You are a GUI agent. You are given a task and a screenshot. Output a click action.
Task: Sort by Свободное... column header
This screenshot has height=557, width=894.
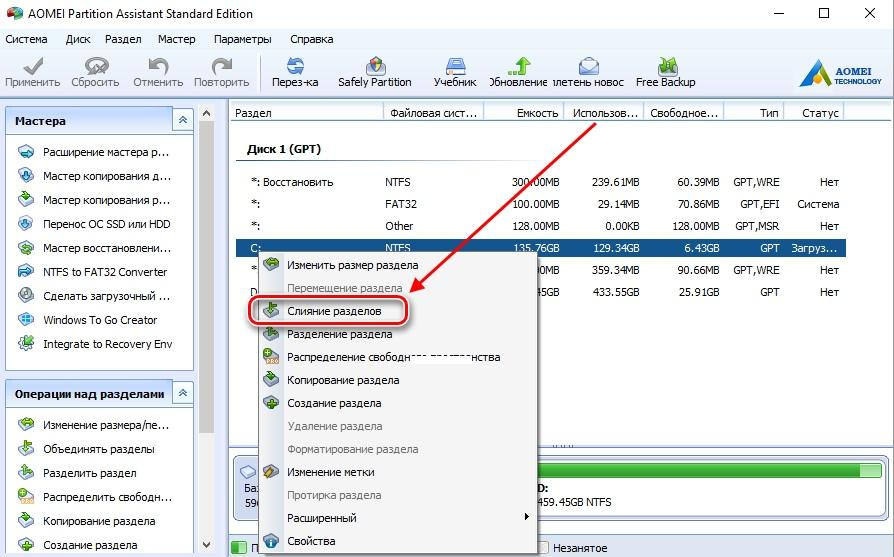[684, 113]
